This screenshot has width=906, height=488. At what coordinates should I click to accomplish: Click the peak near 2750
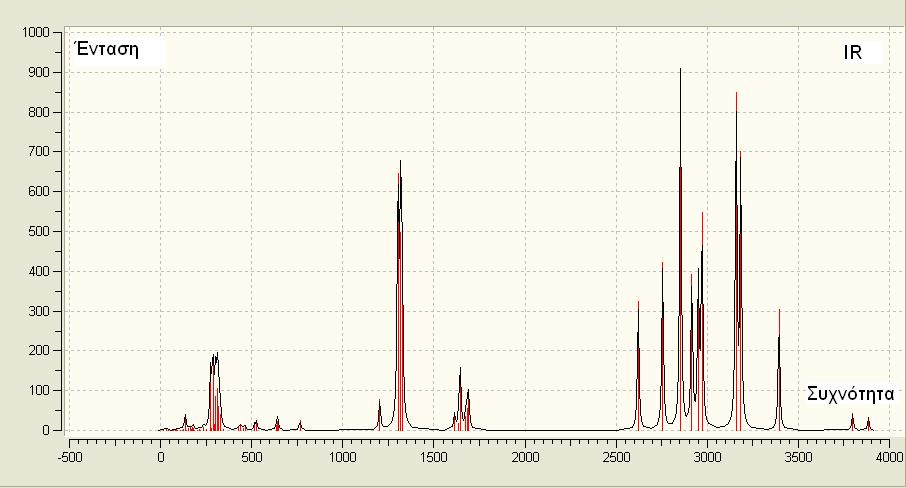click(x=662, y=347)
